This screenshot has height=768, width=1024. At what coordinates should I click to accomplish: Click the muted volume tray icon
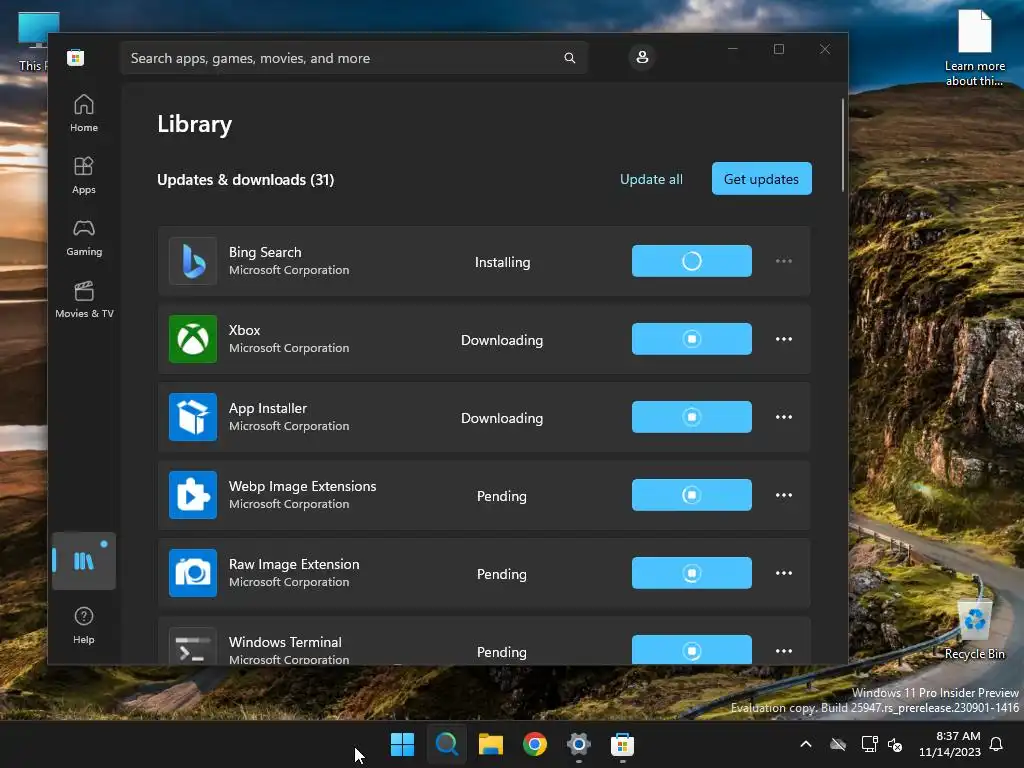895,744
